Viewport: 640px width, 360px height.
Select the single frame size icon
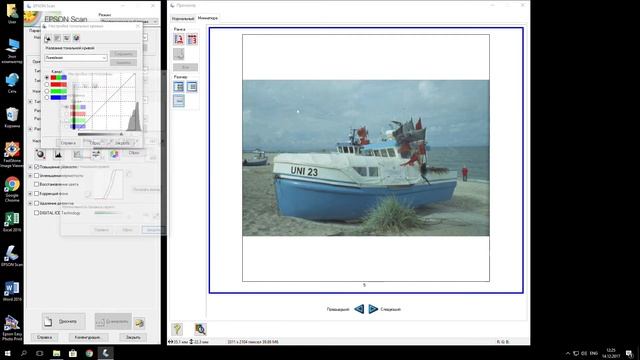pos(192,87)
